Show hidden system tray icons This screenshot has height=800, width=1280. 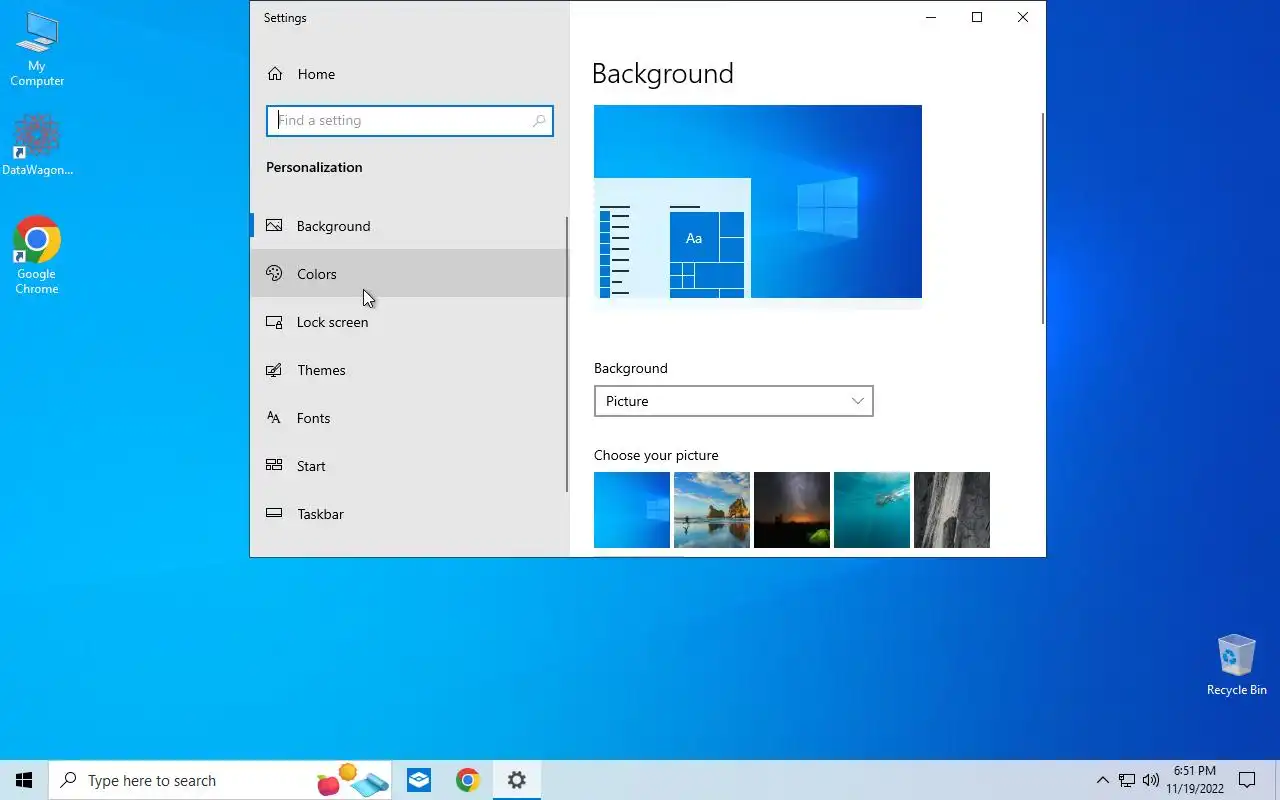pyautogui.click(x=1102, y=780)
